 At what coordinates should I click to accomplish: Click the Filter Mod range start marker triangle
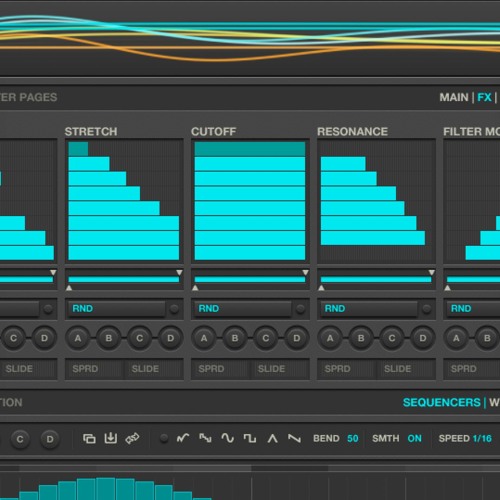(448, 288)
